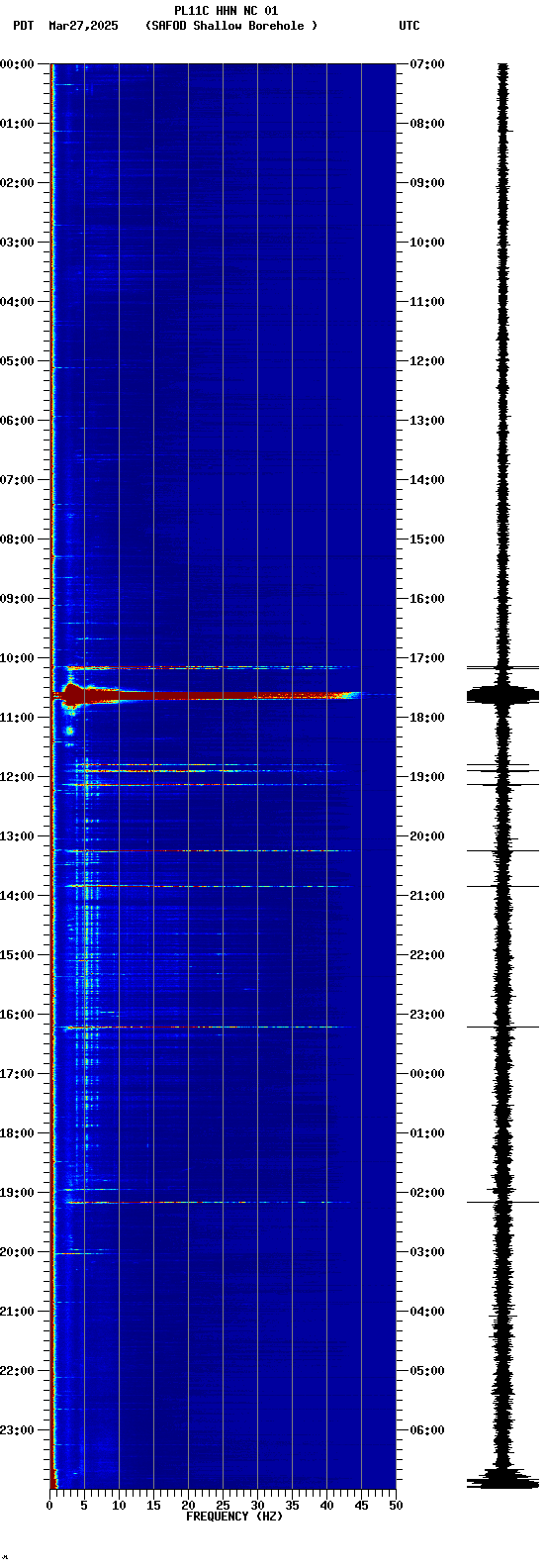Click the 'PDT' timezone label
546x1568 pixels.
click(24, 26)
